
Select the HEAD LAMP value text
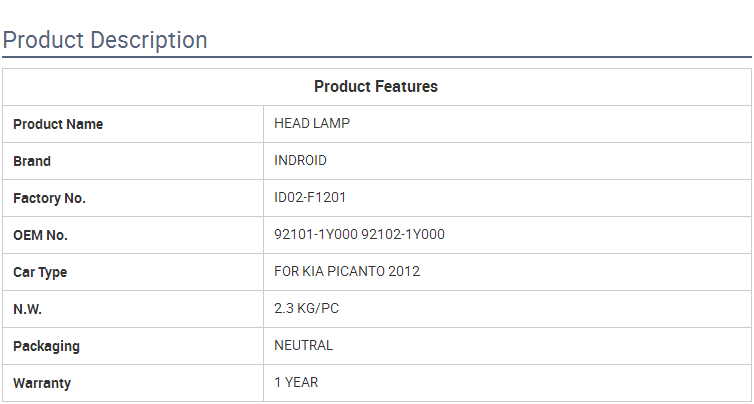point(312,124)
